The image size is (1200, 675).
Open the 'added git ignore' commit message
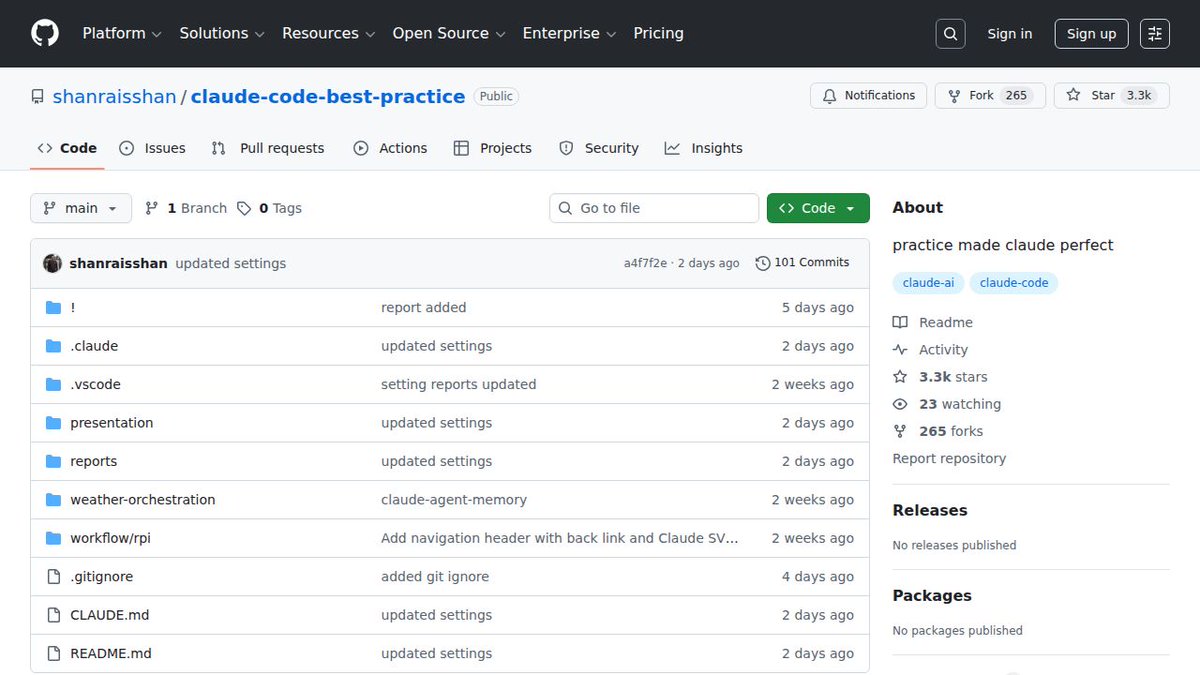(x=435, y=577)
